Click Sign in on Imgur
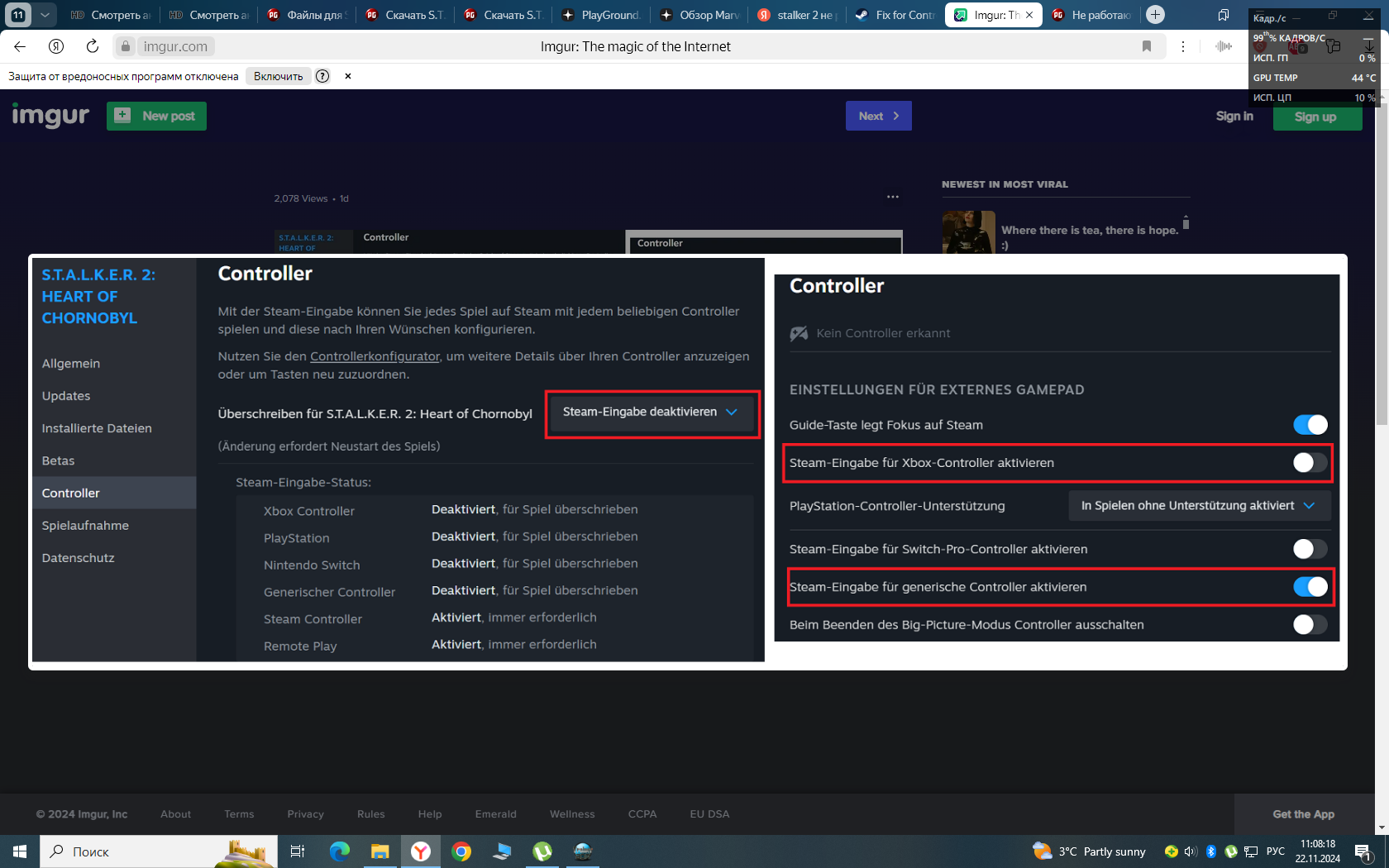Image resolution: width=1389 pixels, height=868 pixels. [1234, 117]
